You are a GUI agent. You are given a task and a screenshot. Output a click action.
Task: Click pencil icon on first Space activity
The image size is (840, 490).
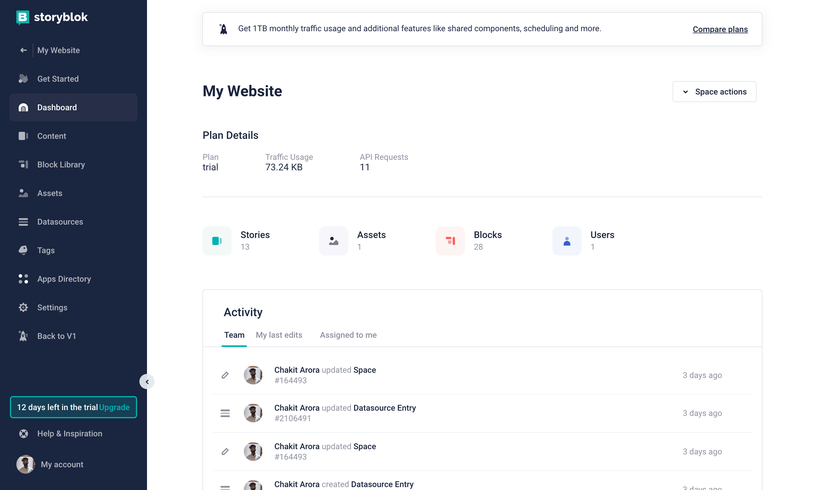point(225,375)
